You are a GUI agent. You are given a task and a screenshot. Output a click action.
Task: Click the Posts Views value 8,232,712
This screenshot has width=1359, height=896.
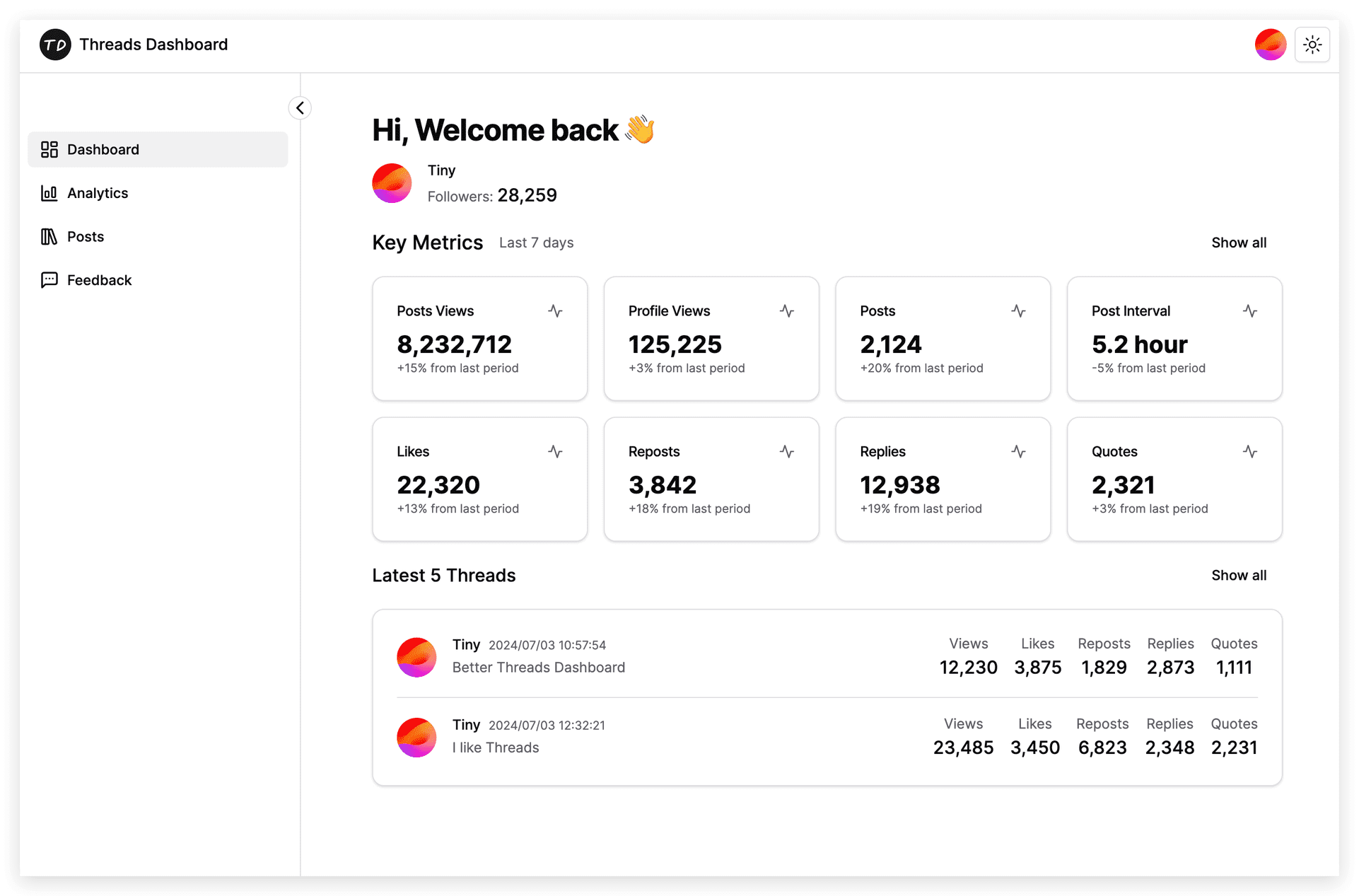[454, 344]
